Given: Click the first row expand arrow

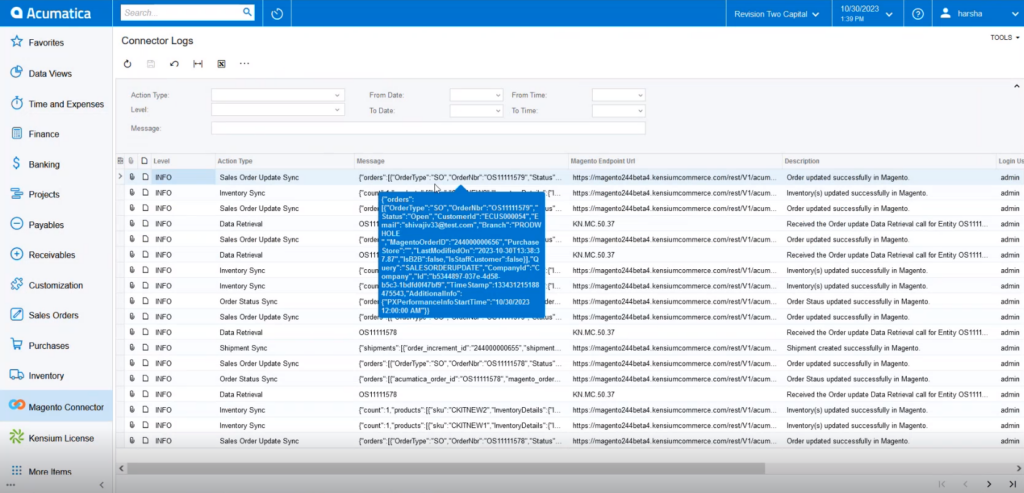Looking at the screenshot, I should click(120, 176).
